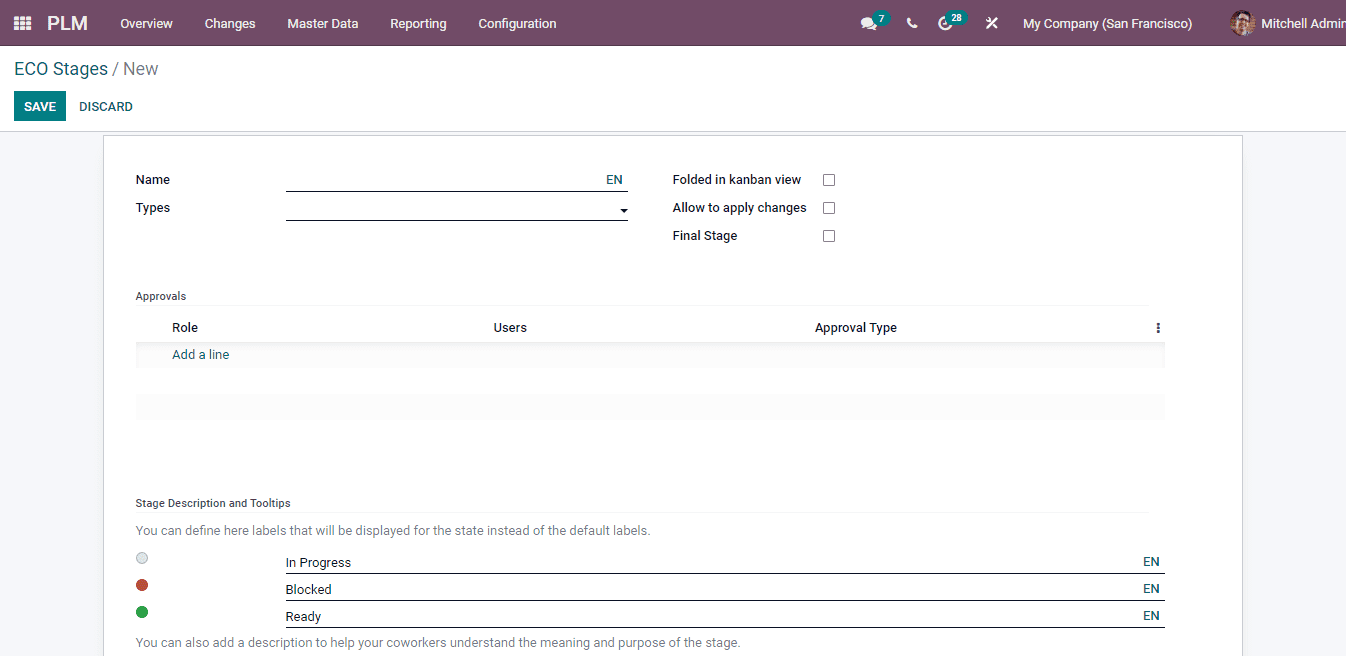
Task: Click the EN translation icon beside Name
Action: click(x=614, y=179)
